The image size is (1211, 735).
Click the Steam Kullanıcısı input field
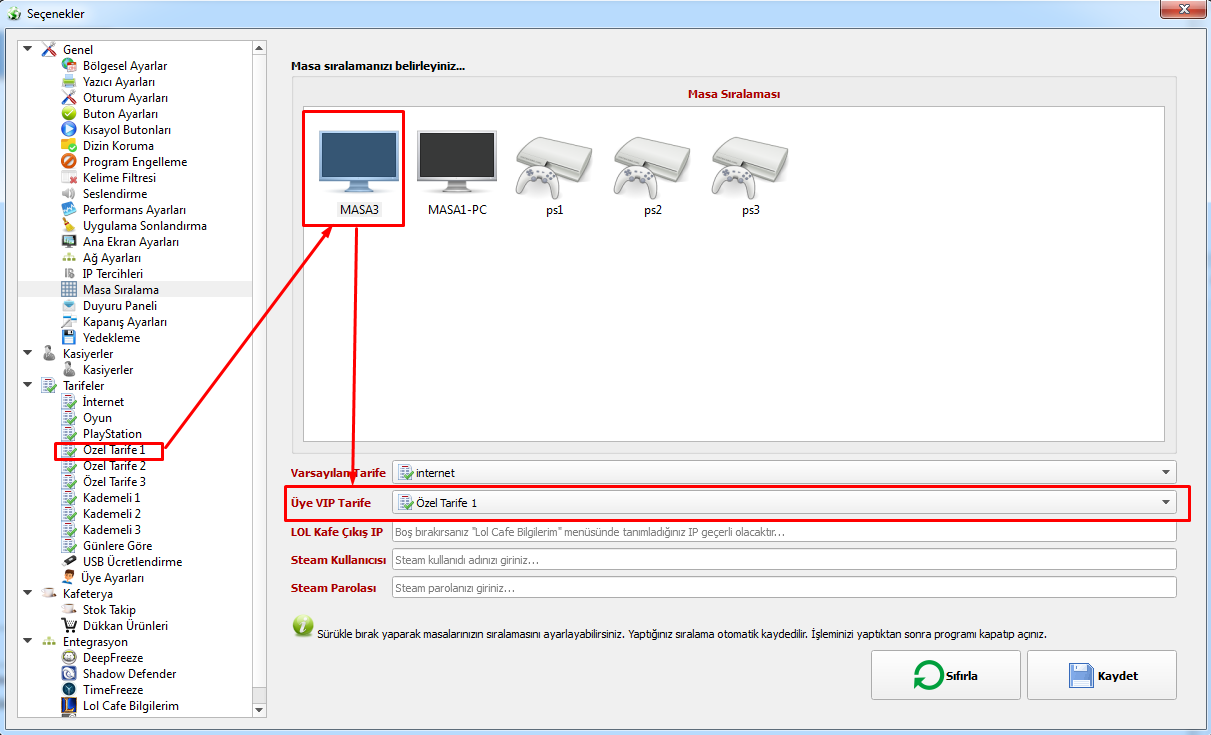point(784,560)
